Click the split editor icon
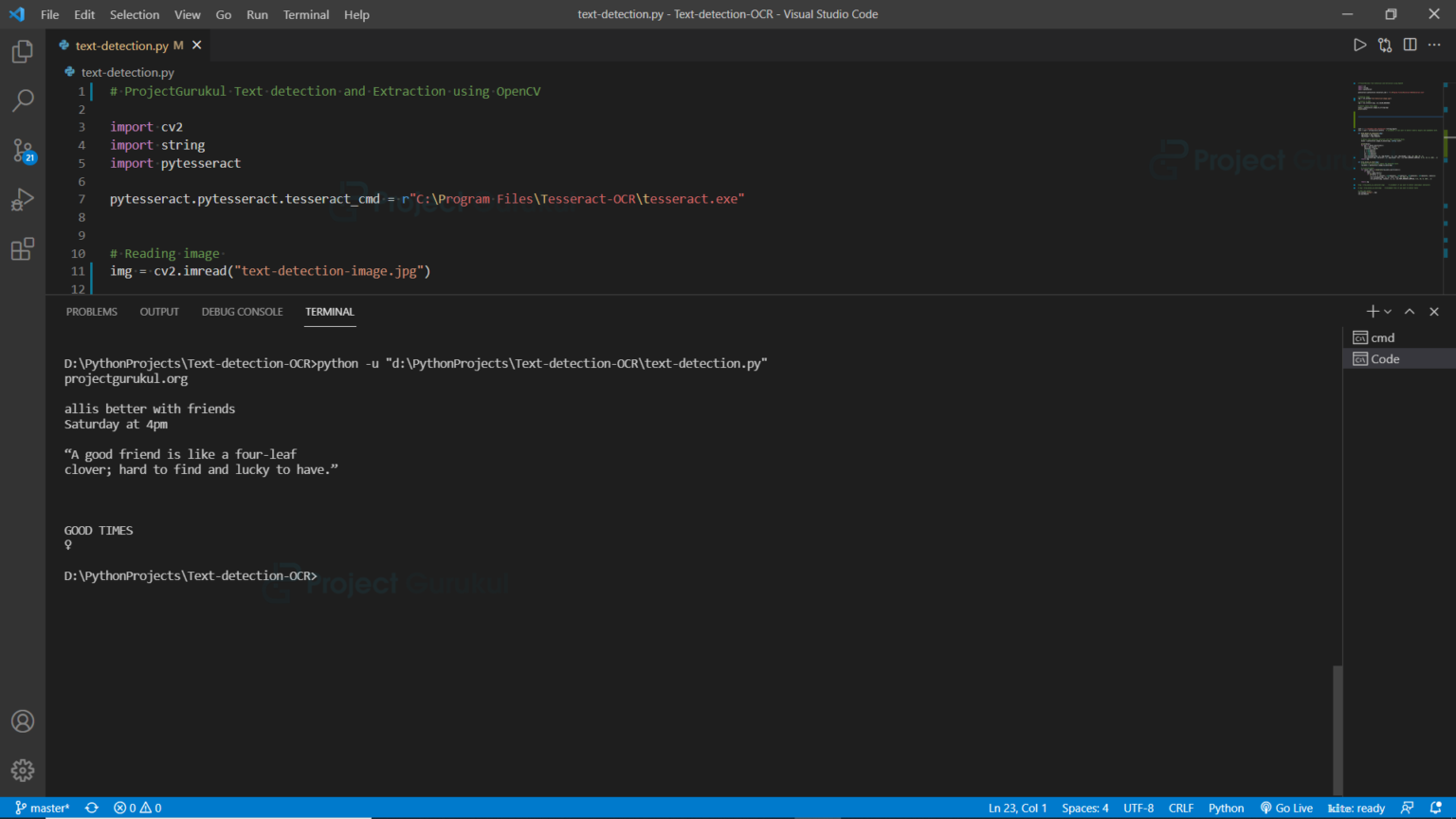Viewport: 1456px width, 819px height. [x=1410, y=44]
